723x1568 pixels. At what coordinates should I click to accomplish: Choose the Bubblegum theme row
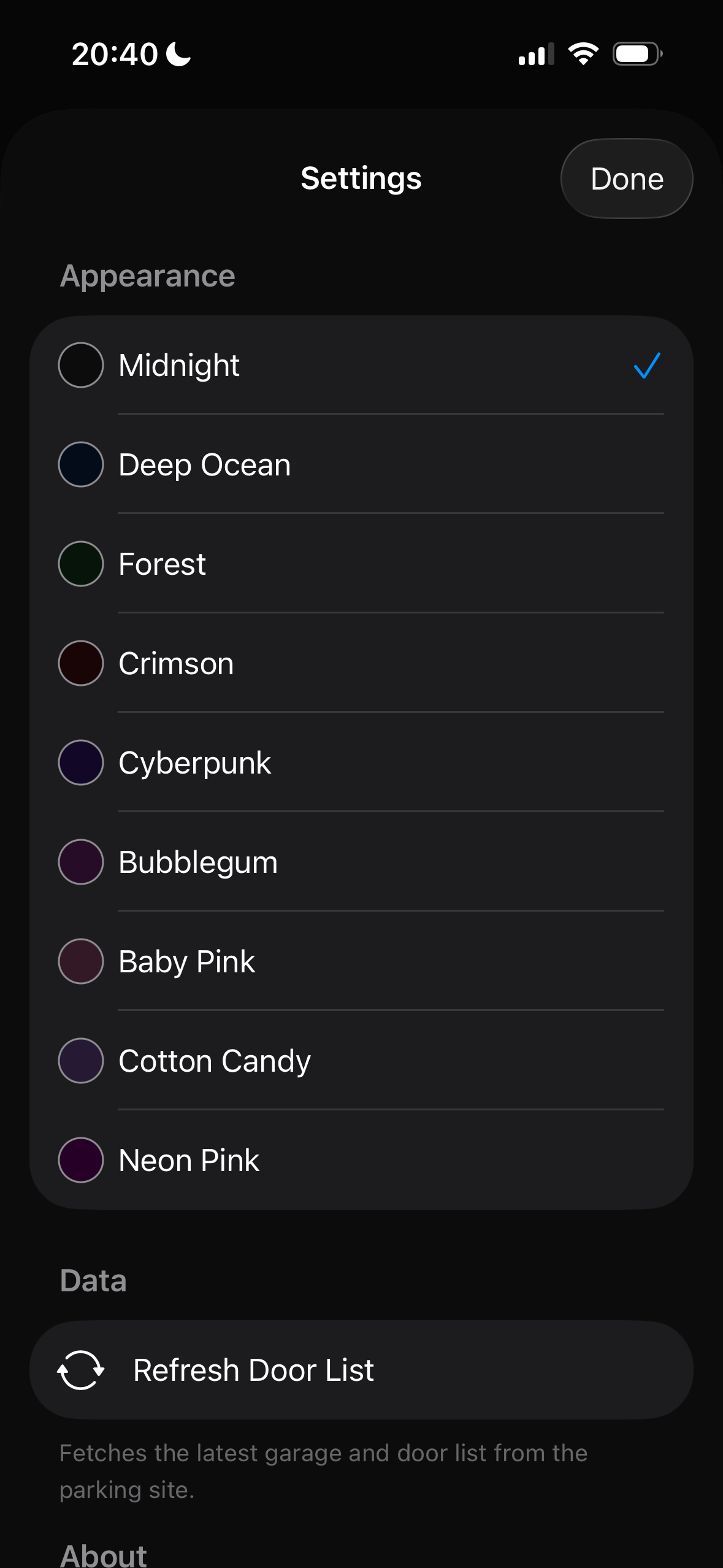point(361,862)
